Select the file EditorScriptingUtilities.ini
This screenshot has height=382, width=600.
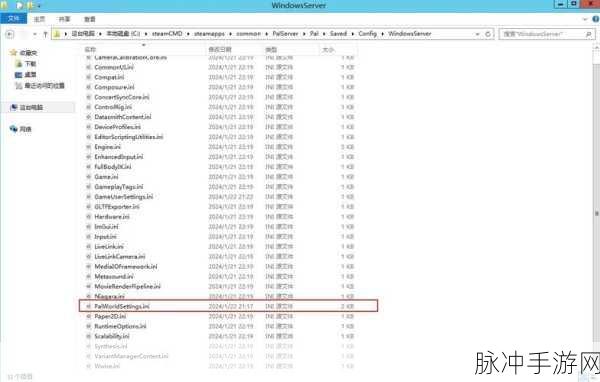129,137
